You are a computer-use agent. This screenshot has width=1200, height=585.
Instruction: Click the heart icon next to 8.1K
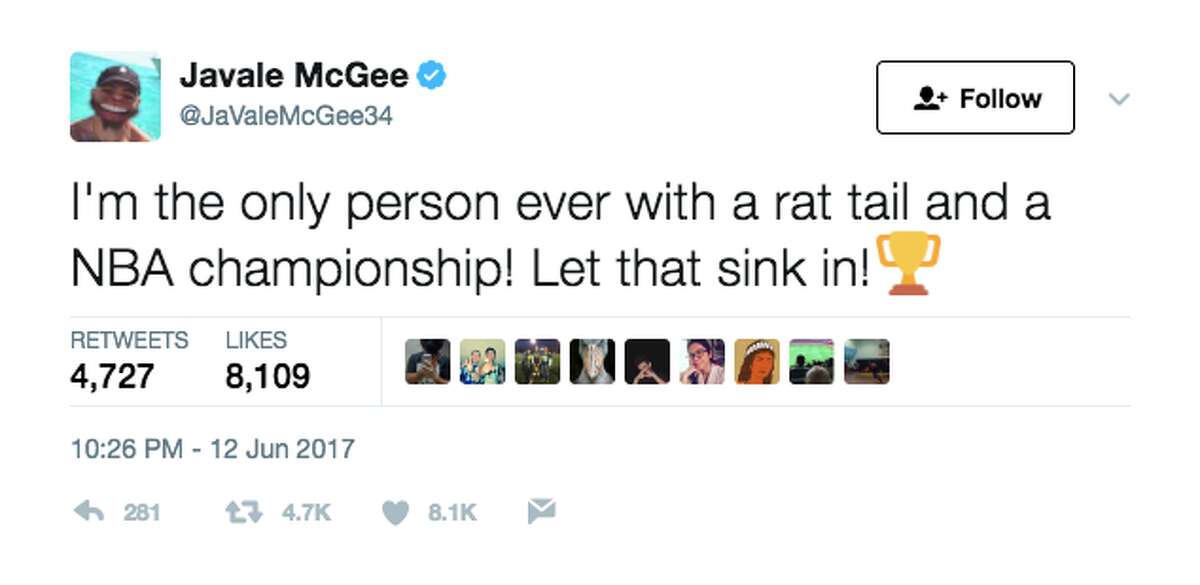pyautogui.click(x=394, y=511)
